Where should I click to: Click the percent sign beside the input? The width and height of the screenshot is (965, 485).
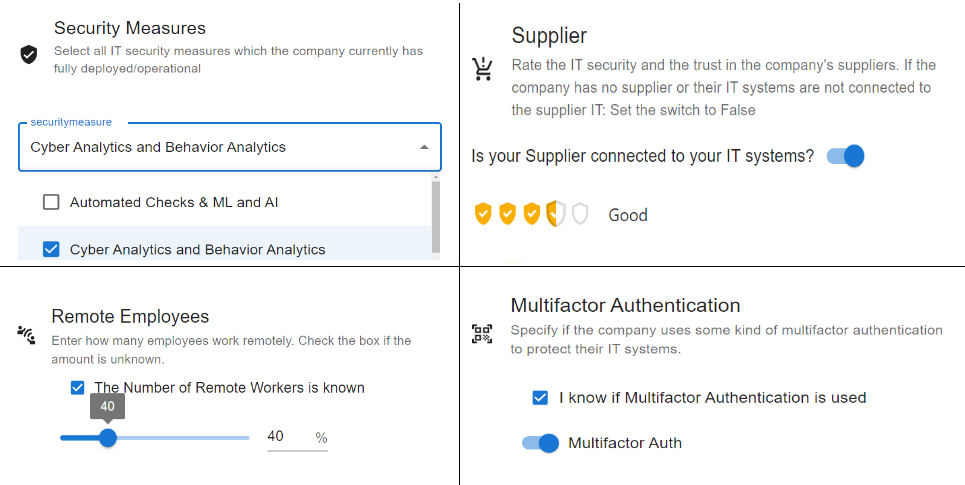point(321,438)
